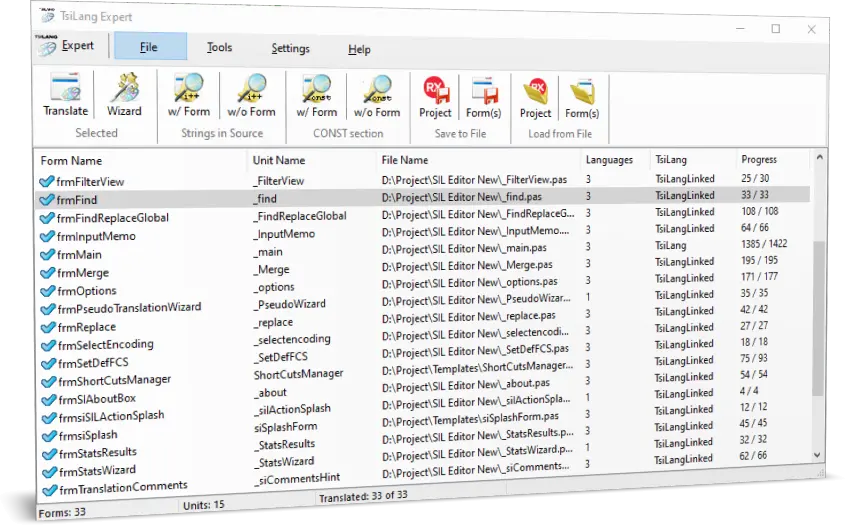Toggle check mark for frmFind
Viewport: 845px width, 525px height.
coord(47,199)
